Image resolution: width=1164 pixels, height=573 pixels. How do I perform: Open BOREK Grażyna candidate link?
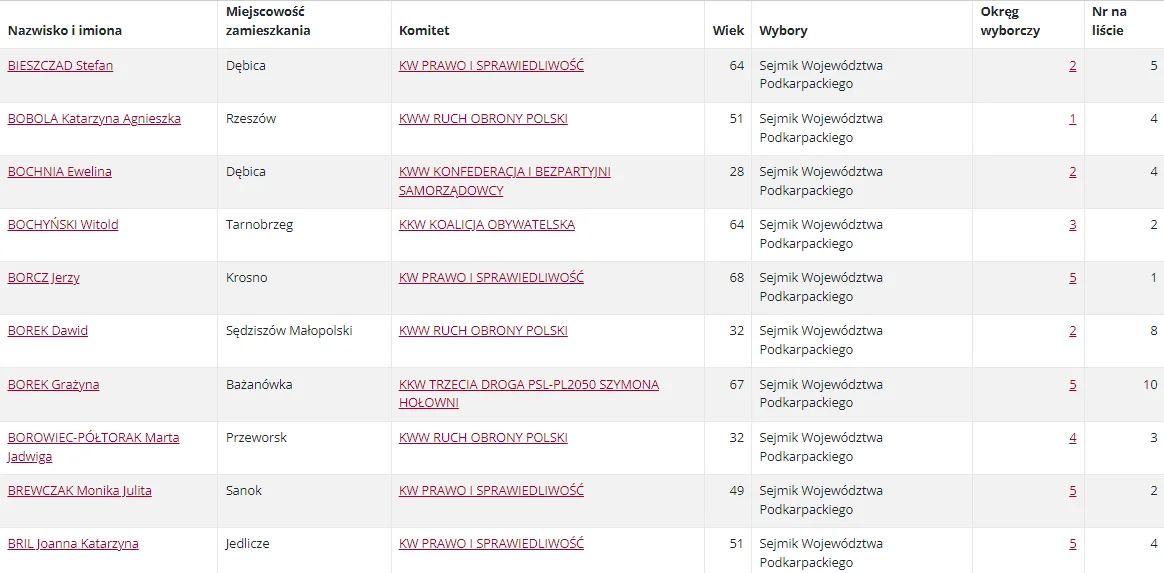coord(53,384)
